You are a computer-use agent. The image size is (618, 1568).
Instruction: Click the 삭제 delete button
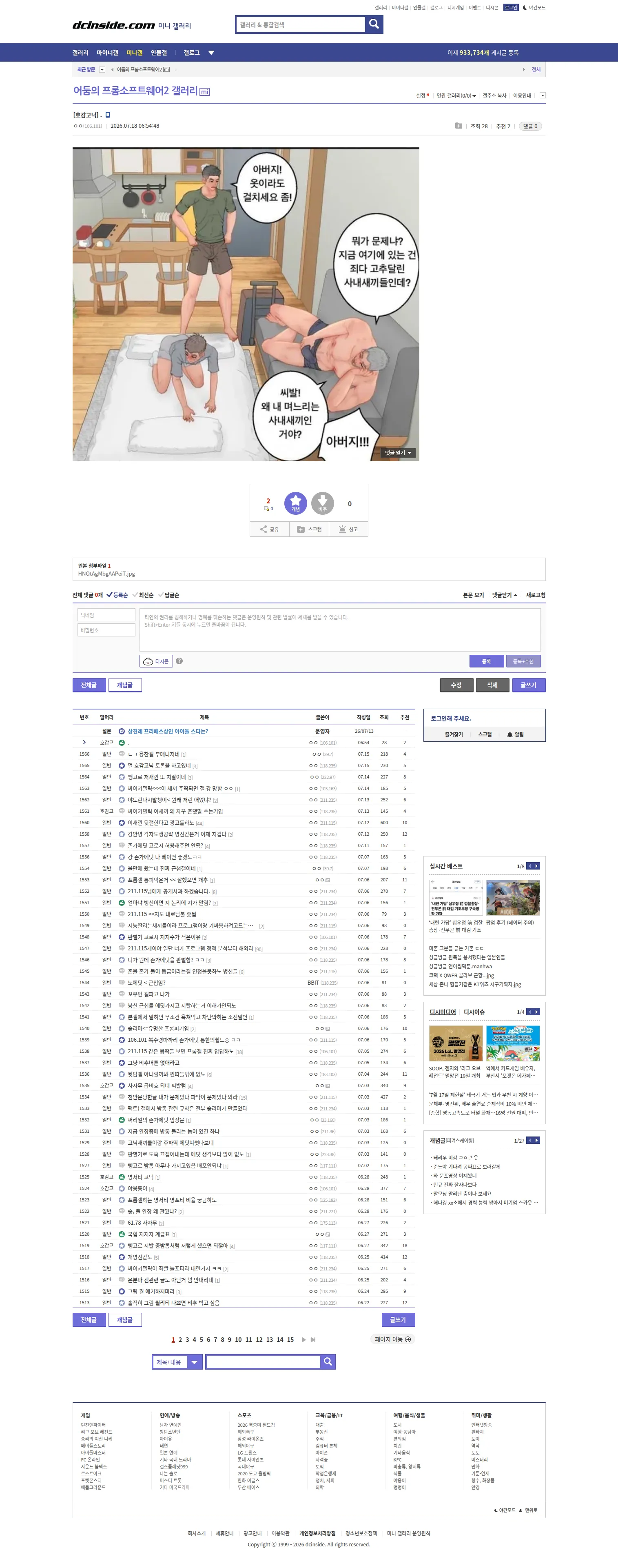(492, 685)
